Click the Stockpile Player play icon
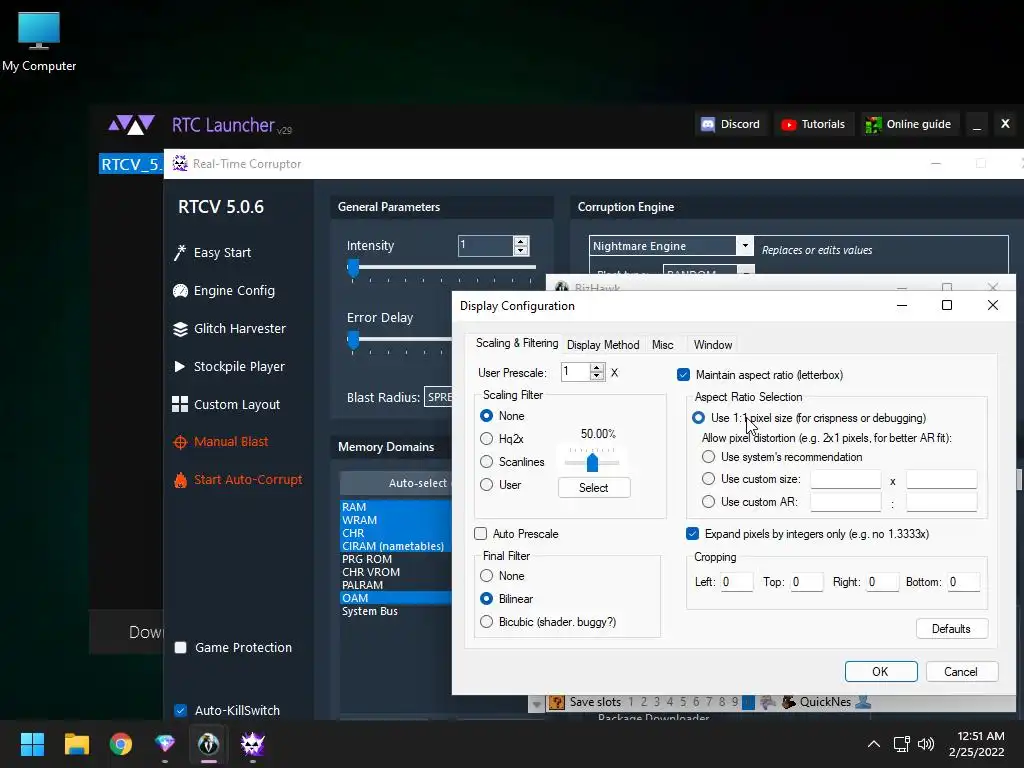Screen dimensions: 1024x768 (180, 366)
